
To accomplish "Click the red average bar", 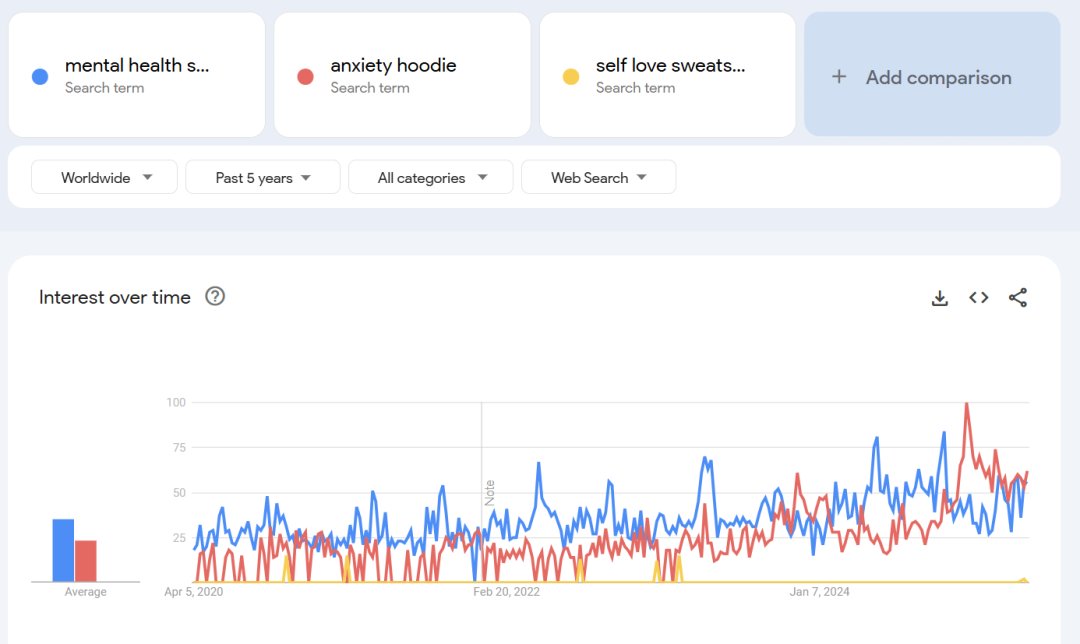I will 86,561.
